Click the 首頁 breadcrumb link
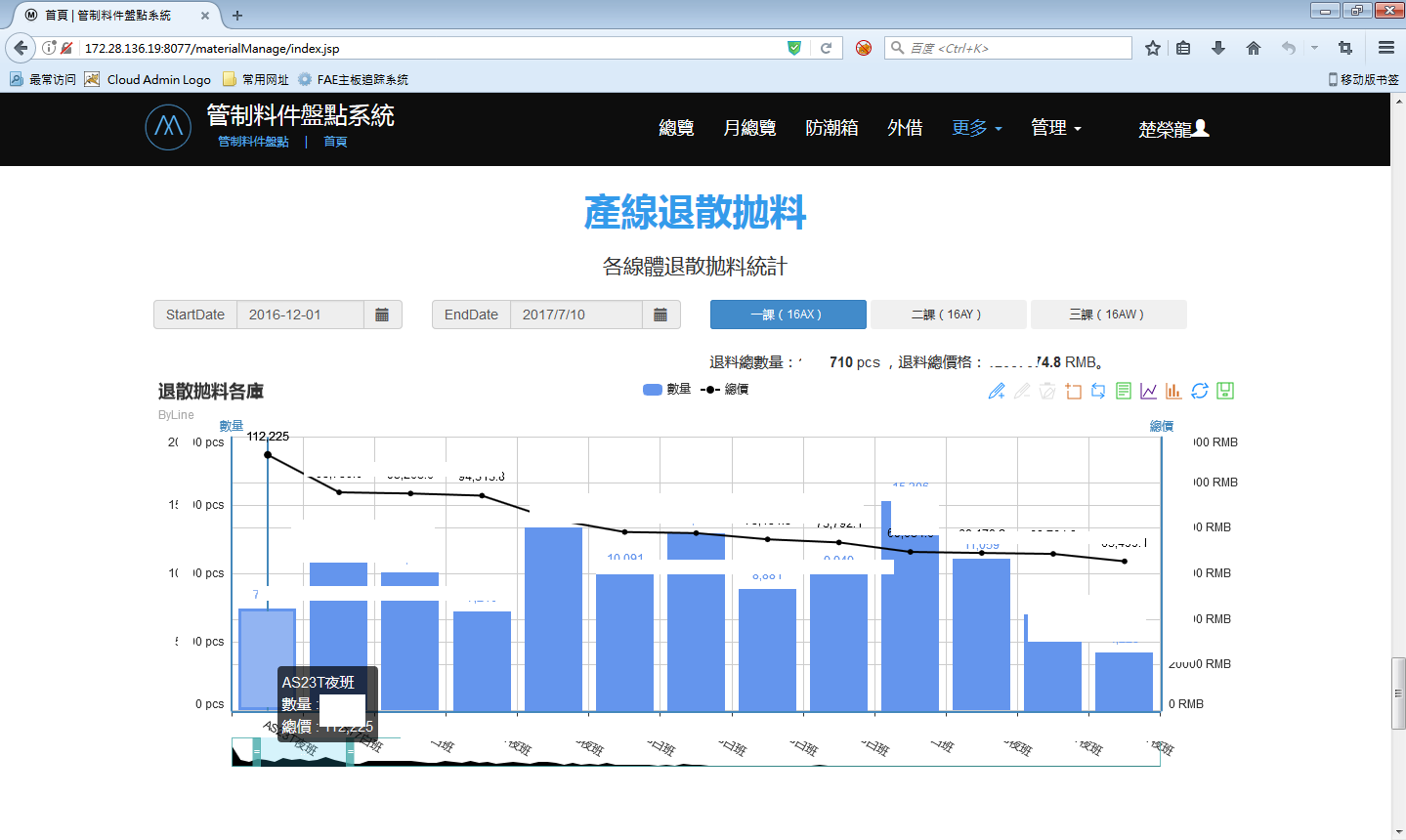1406x840 pixels. [335, 142]
